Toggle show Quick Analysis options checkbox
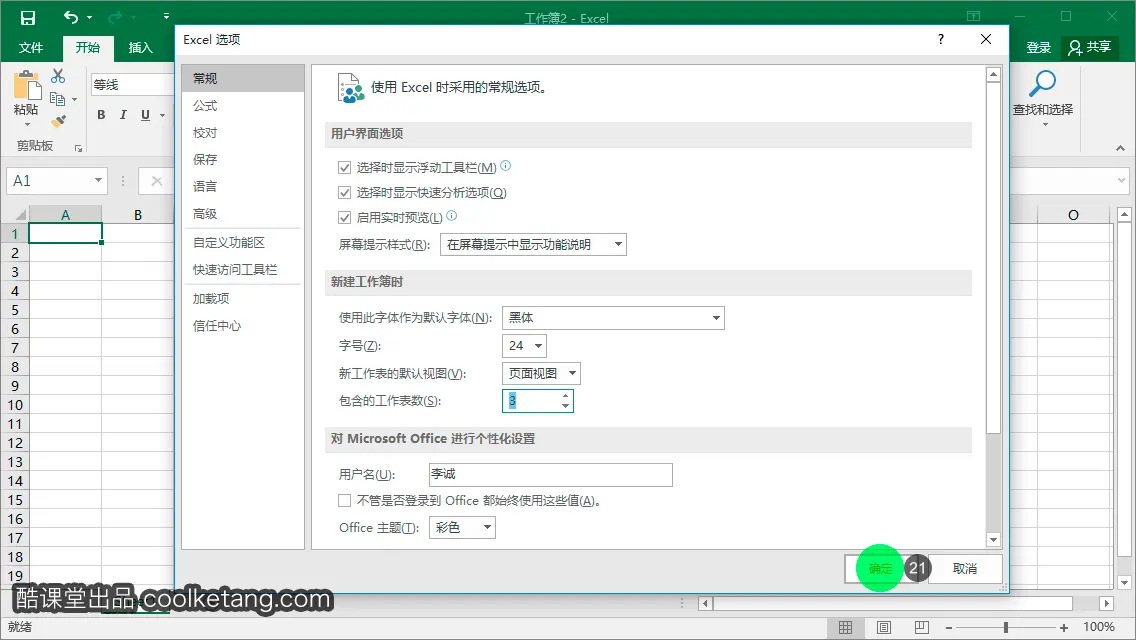This screenshot has width=1136, height=640. pyautogui.click(x=345, y=193)
